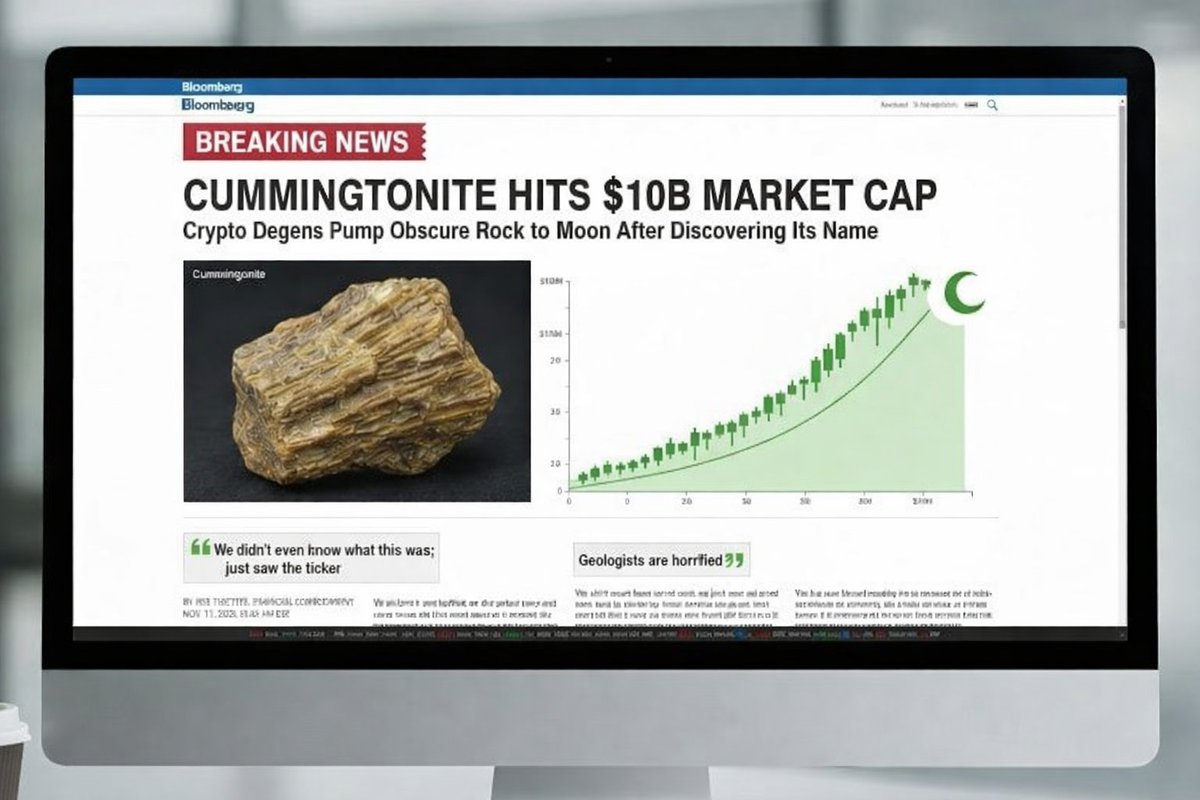
Task: Open the menu icon beside the search magnifier
Action: 970,104
